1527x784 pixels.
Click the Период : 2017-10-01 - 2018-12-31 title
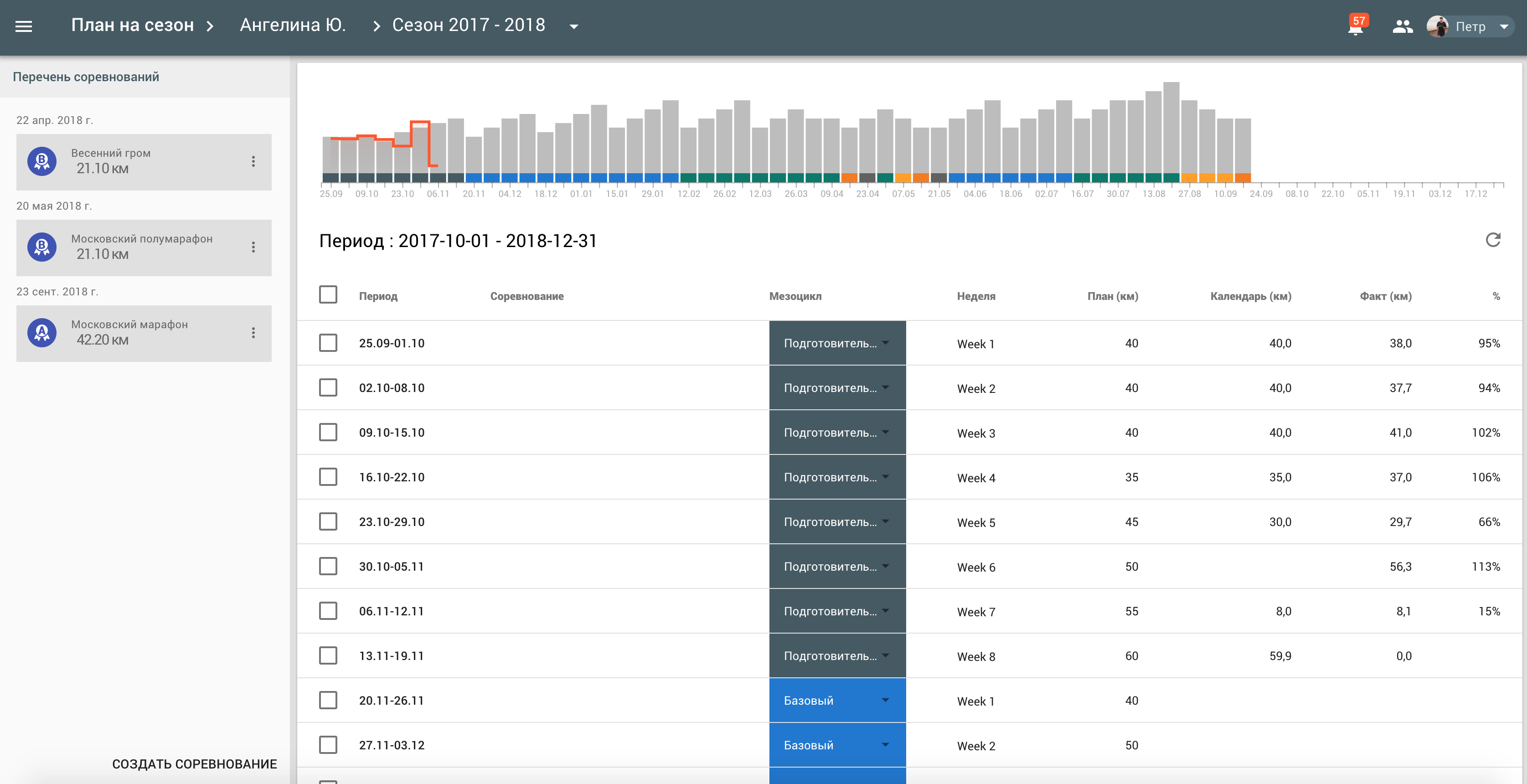click(458, 241)
